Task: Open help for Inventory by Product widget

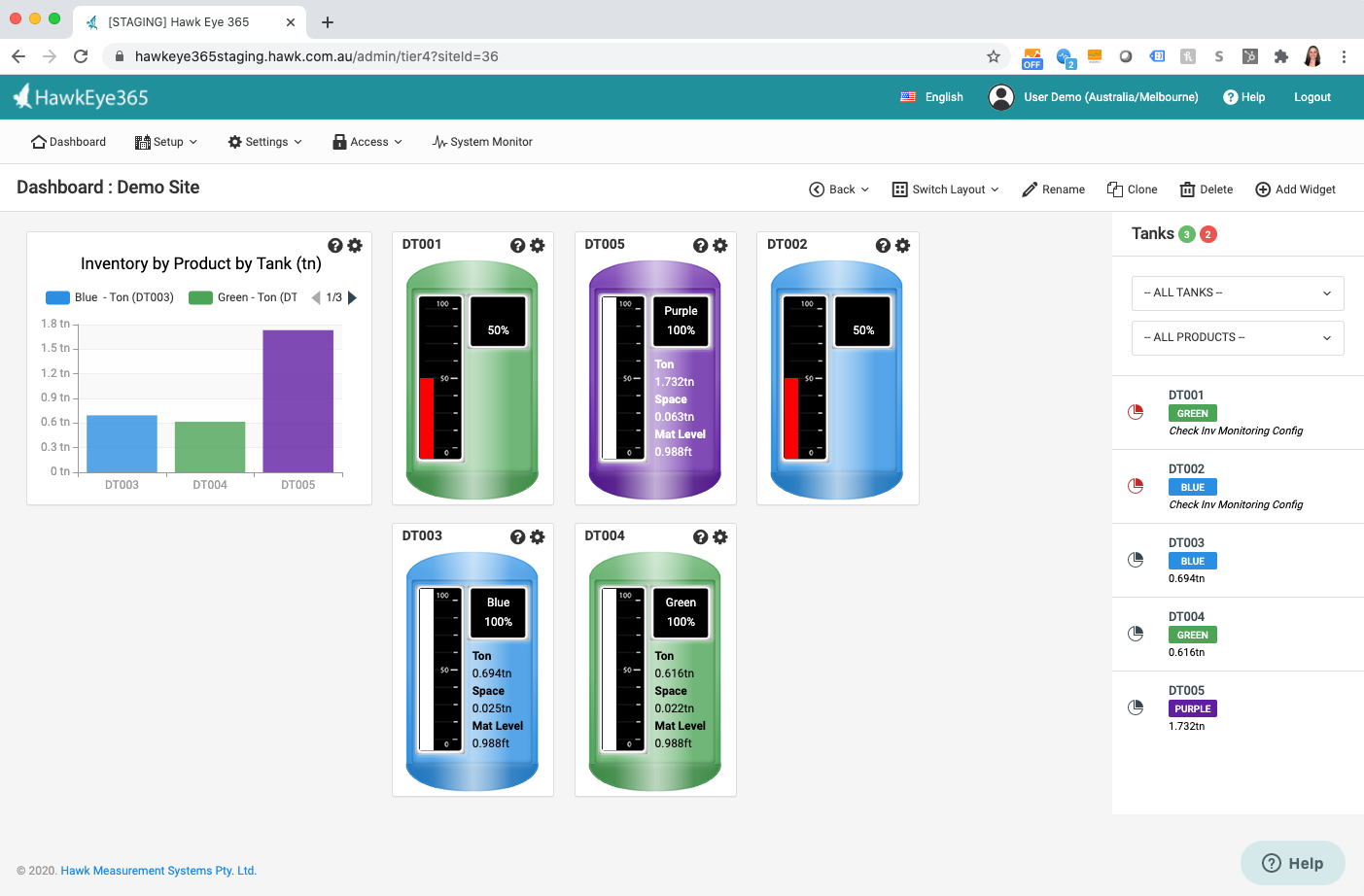Action: pyautogui.click(x=335, y=246)
